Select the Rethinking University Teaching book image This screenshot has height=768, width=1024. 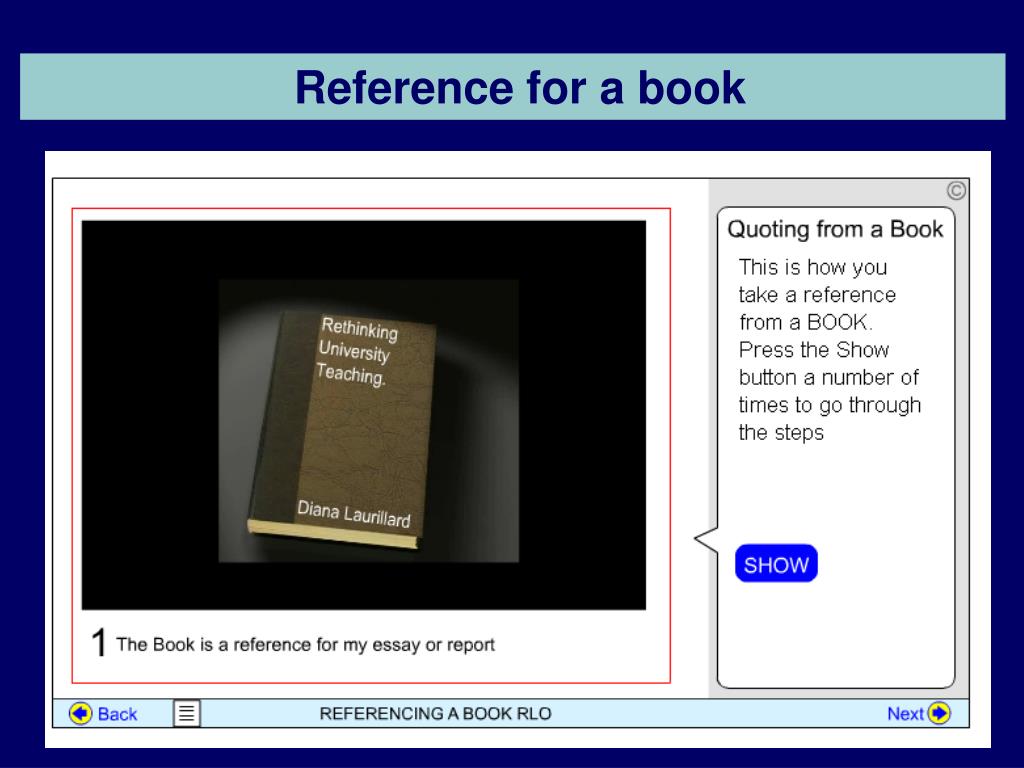368,421
